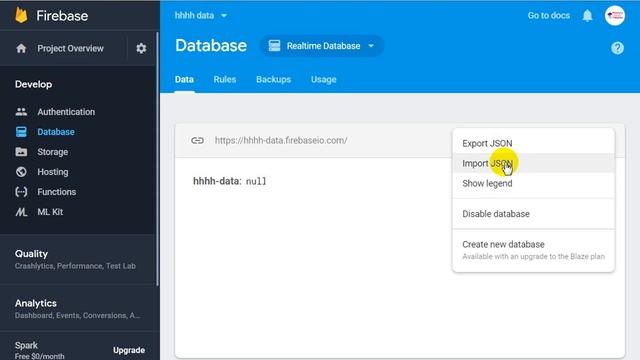Select Show legend menu entry
Screen dimensions: 640x360
click(x=533, y=183)
